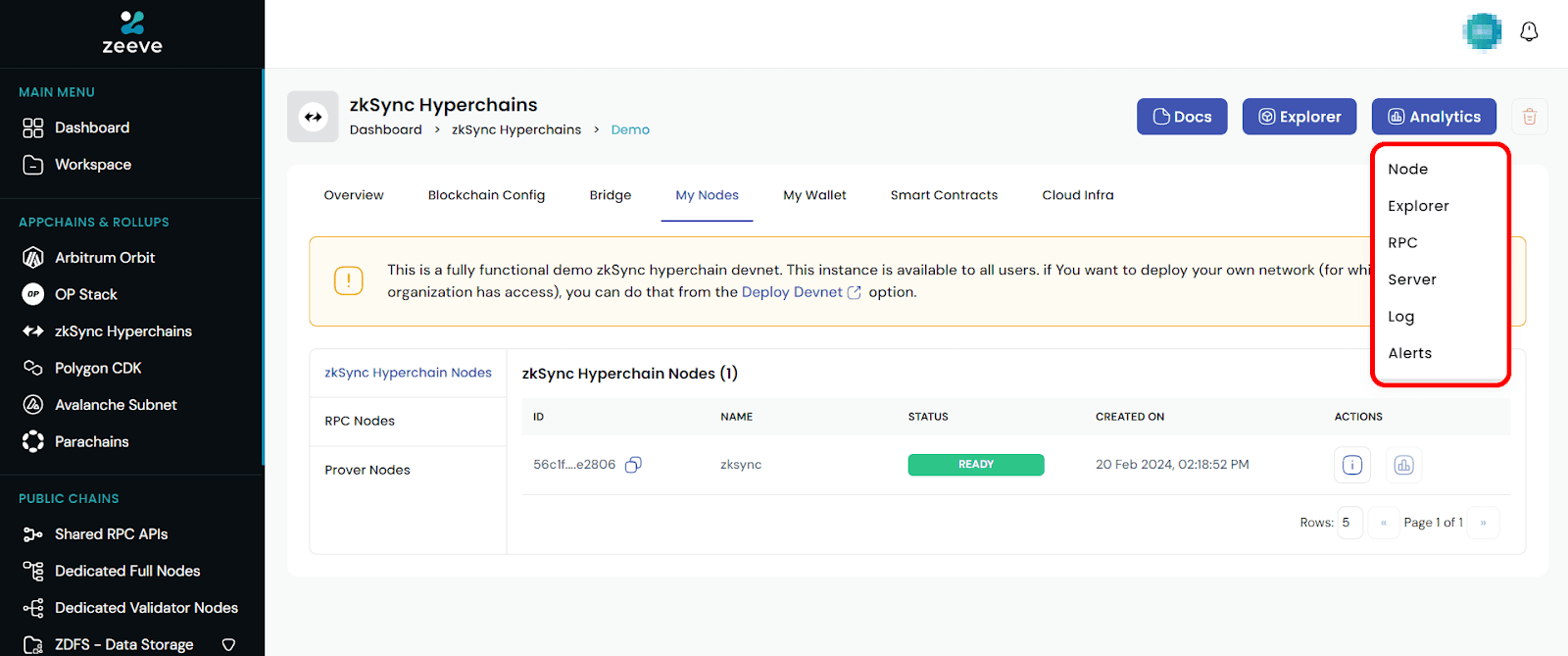Open Workspace from the main menu

[x=93, y=165]
